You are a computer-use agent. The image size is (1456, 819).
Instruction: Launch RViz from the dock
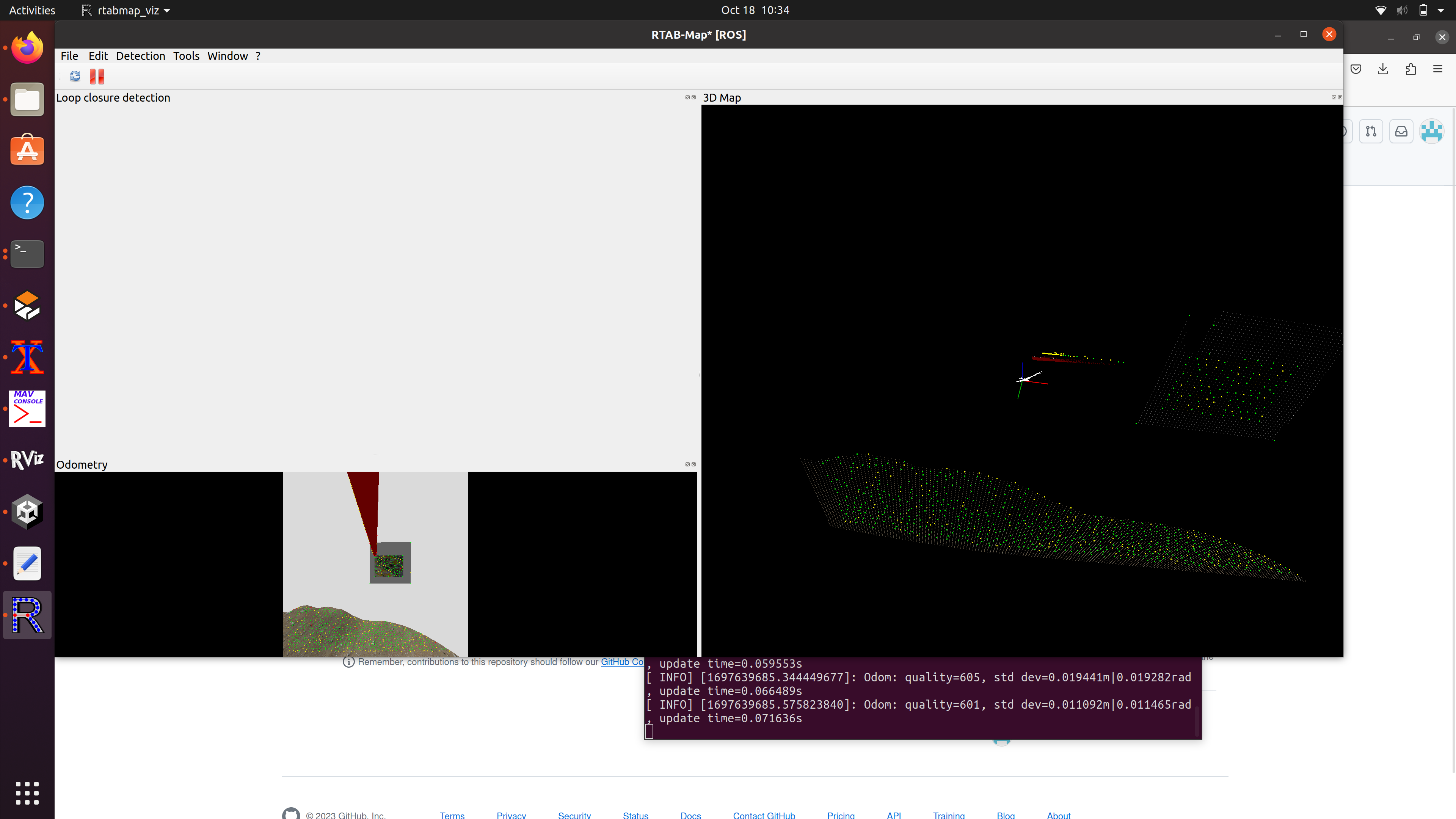click(x=27, y=460)
